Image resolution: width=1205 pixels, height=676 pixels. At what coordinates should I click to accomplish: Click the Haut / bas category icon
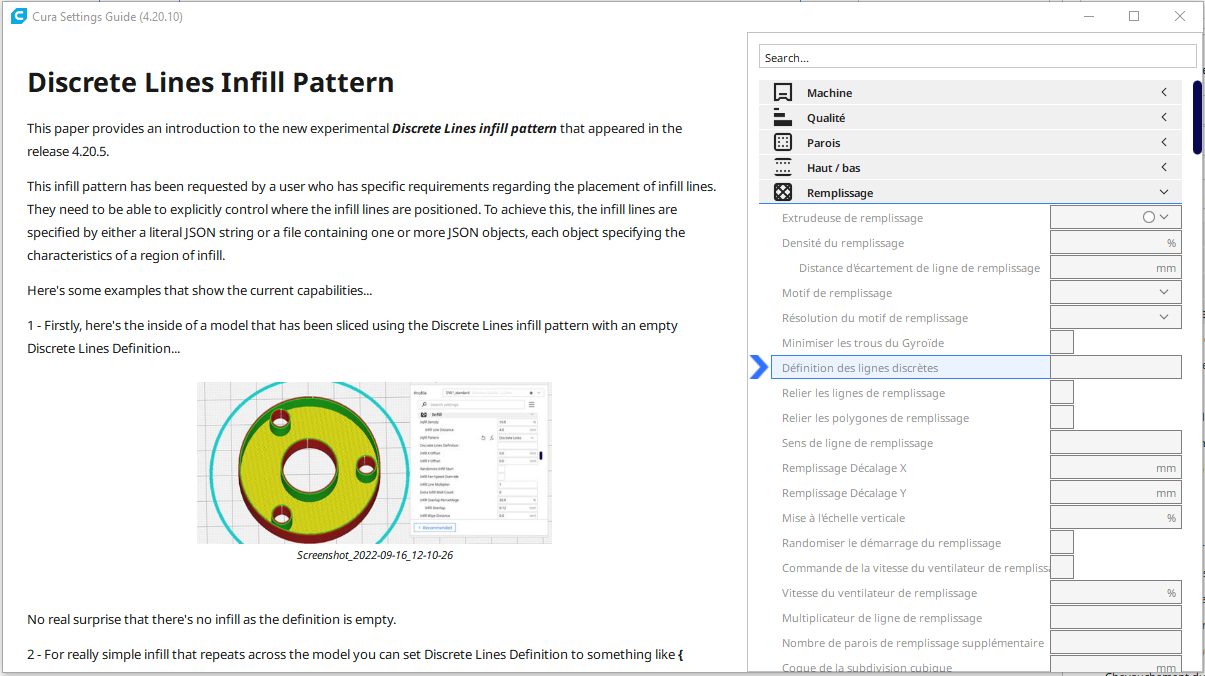tap(783, 168)
